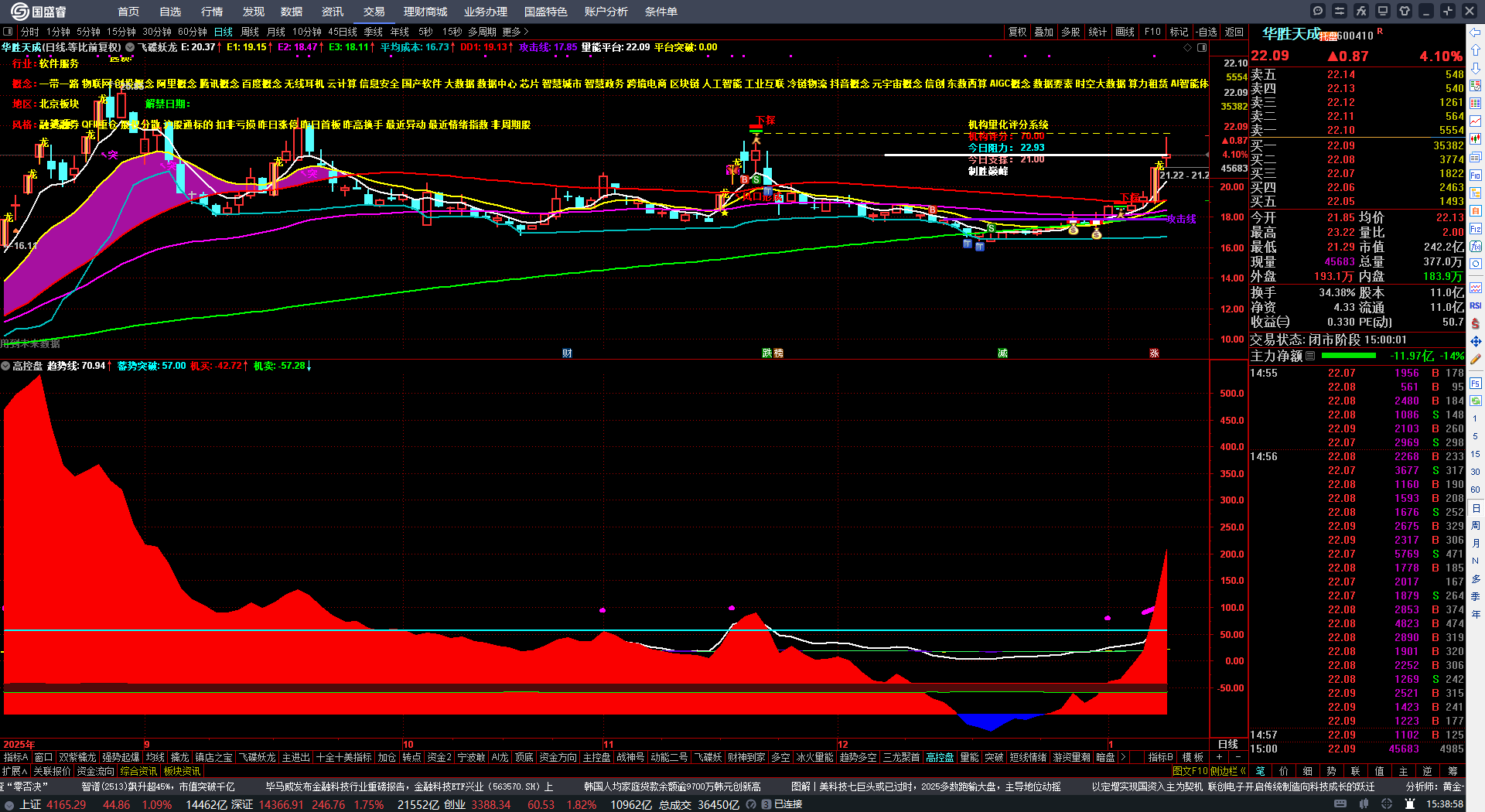Toggle 多股 multi-stock view
Image resolution: width=1485 pixels, height=812 pixels.
point(1070,32)
